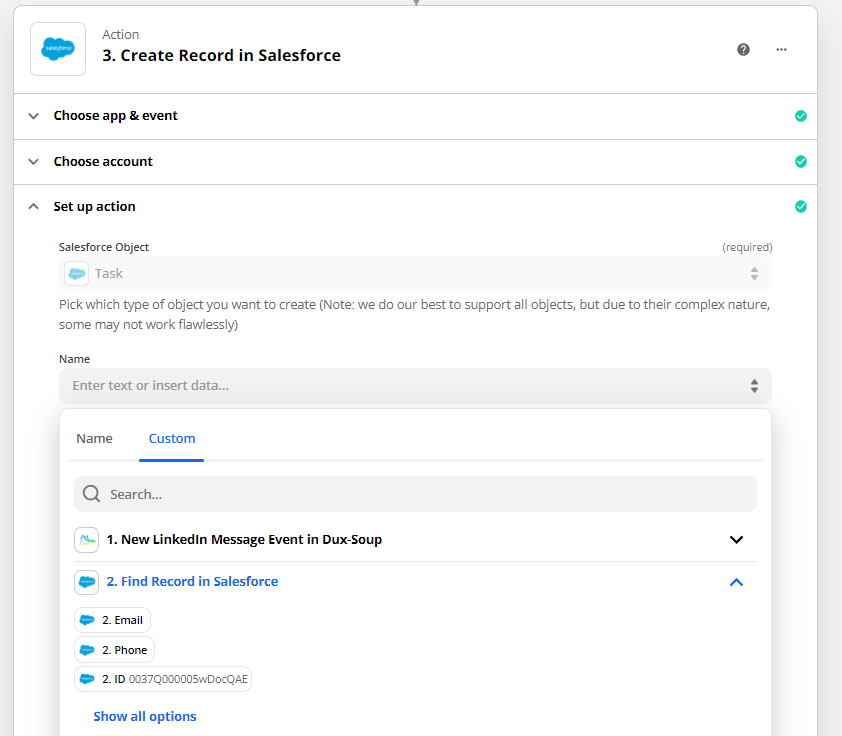
Task: Click green checkmark beside Choose app & event
Action: (x=801, y=116)
